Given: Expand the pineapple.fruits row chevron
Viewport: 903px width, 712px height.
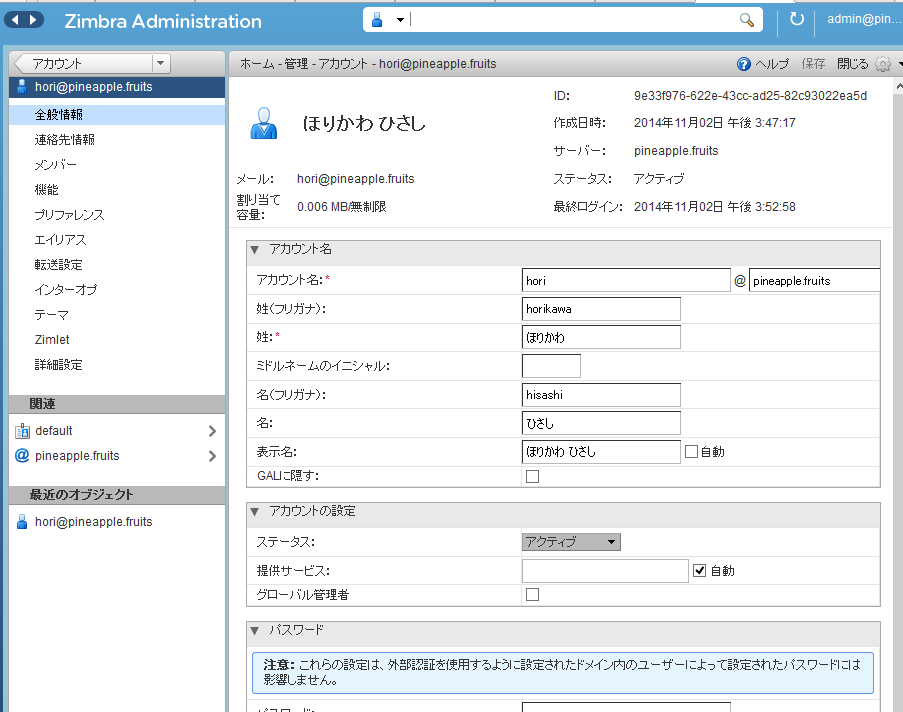Looking at the screenshot, I should click(212, 456).
